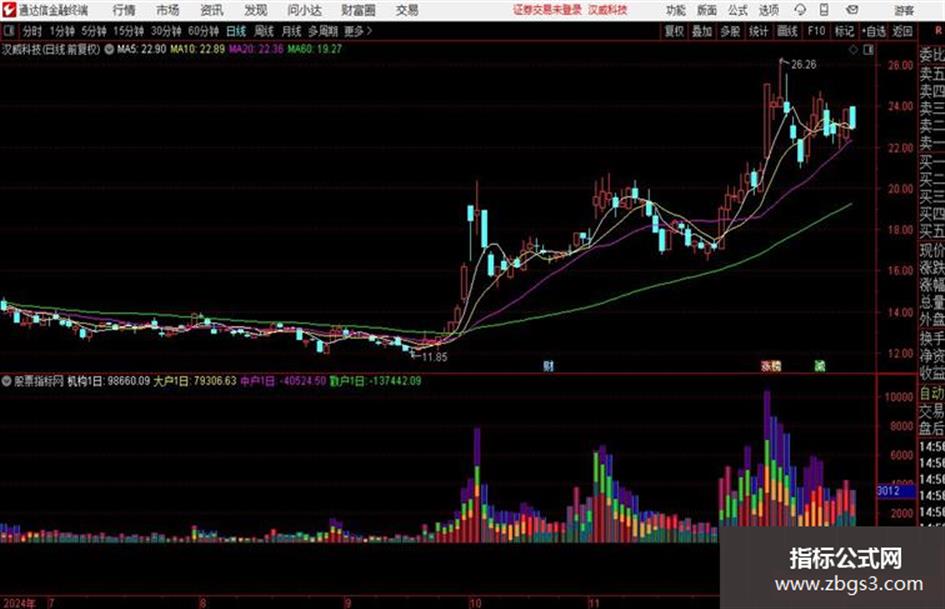
Task: Click the 证券交易未登录 link
Action: [547, 10]
